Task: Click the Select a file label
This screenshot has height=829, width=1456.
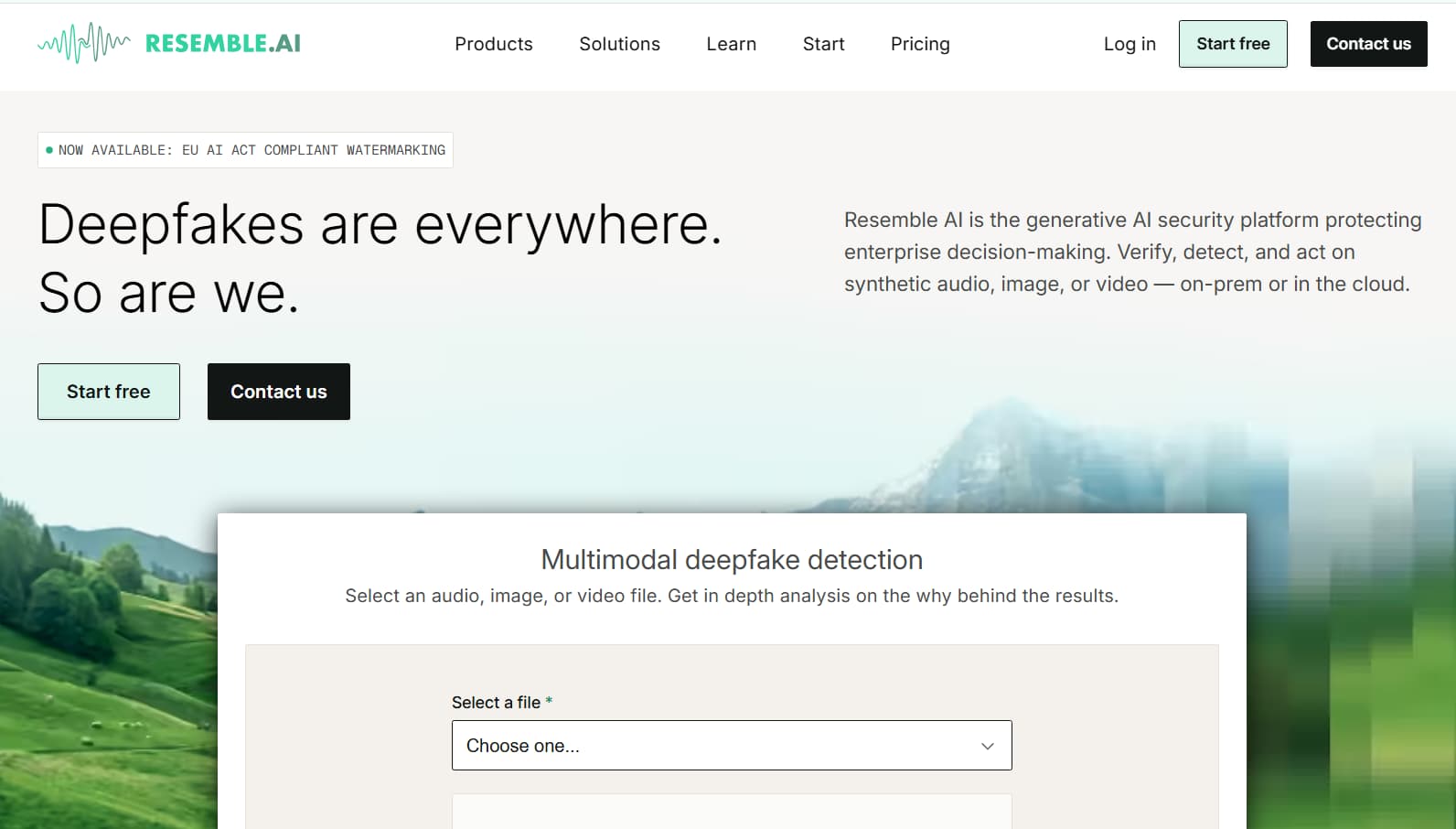Action: click(502, 702)
